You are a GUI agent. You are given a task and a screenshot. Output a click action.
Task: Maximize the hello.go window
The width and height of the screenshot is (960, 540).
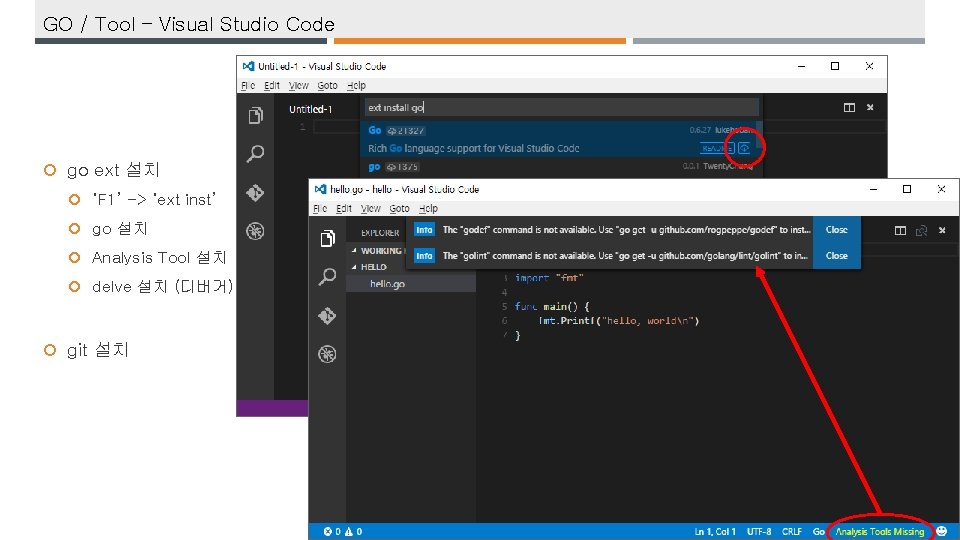[x=907, y=189]
